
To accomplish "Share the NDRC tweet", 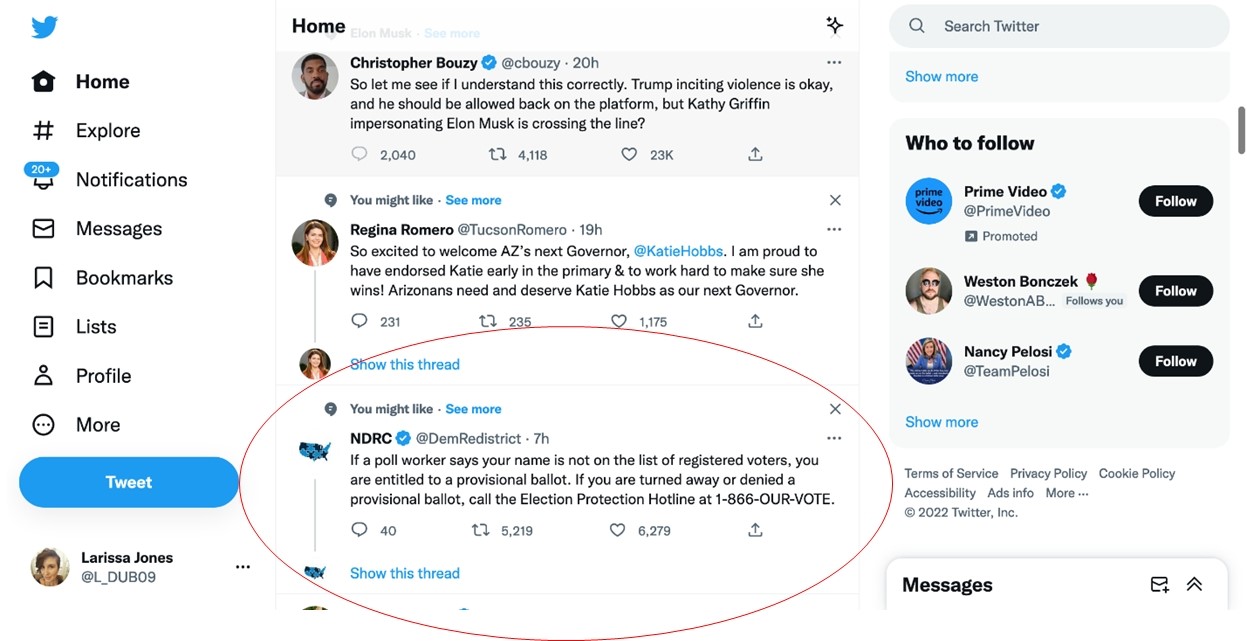I will pos(755,530).
